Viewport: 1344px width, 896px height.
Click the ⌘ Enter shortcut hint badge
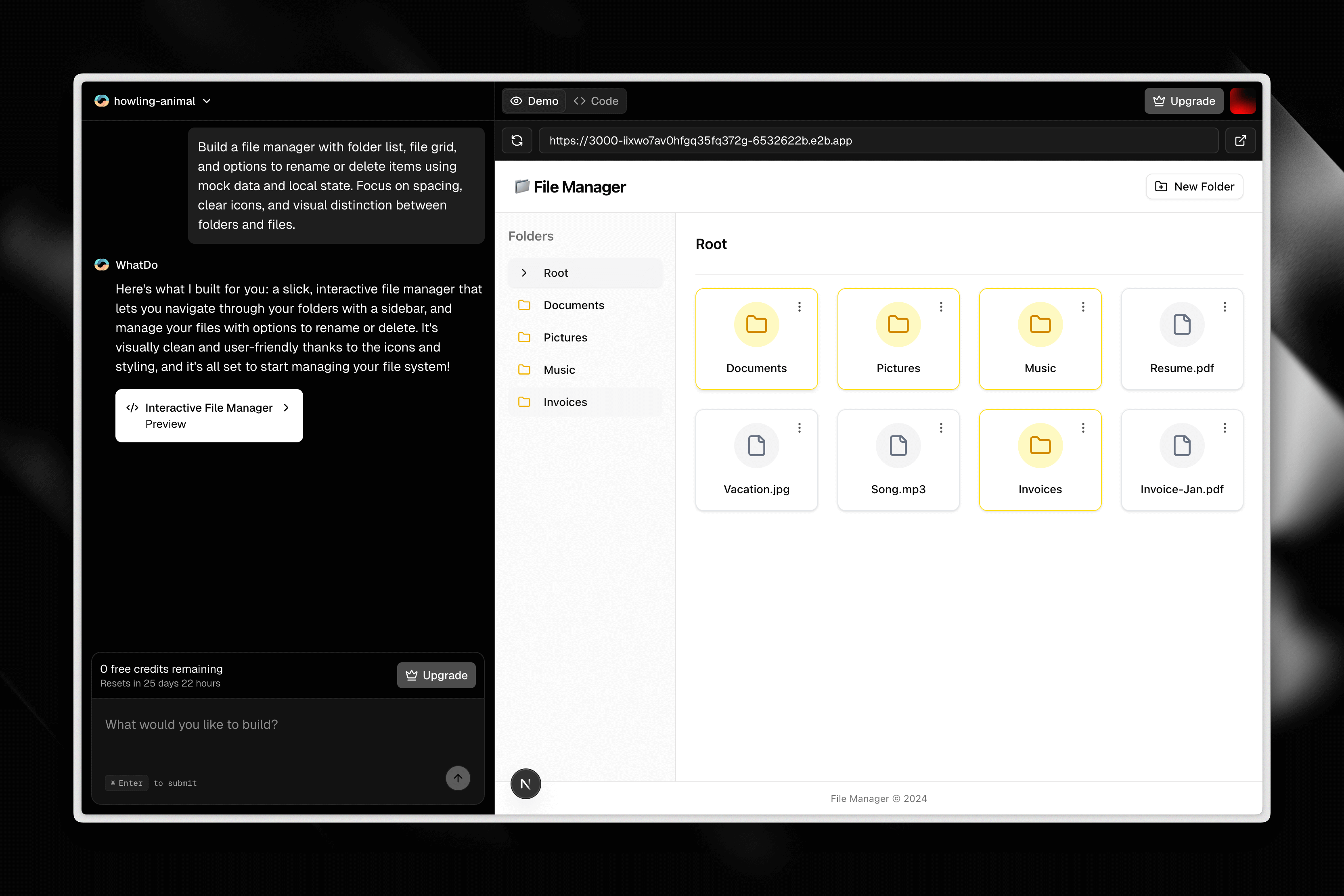(126, 783)
